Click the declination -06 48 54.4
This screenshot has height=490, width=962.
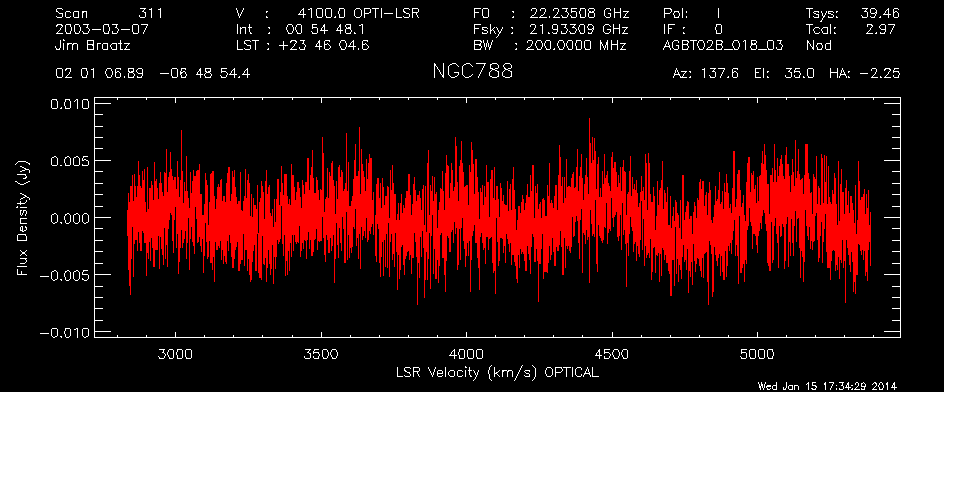(204, 73)
